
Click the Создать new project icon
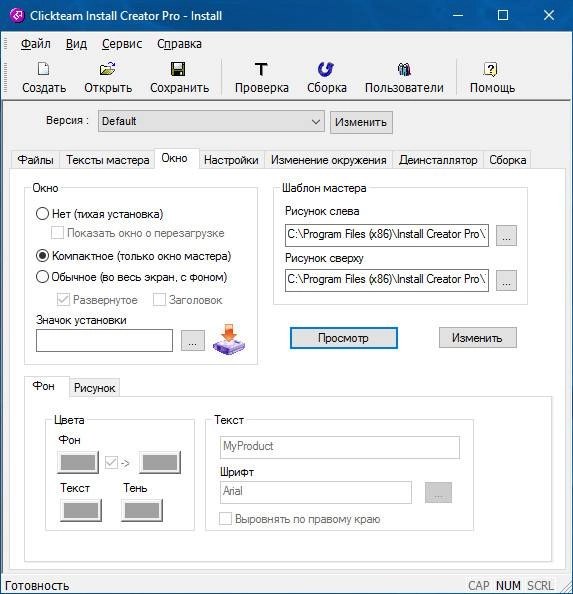pos(44,69)
